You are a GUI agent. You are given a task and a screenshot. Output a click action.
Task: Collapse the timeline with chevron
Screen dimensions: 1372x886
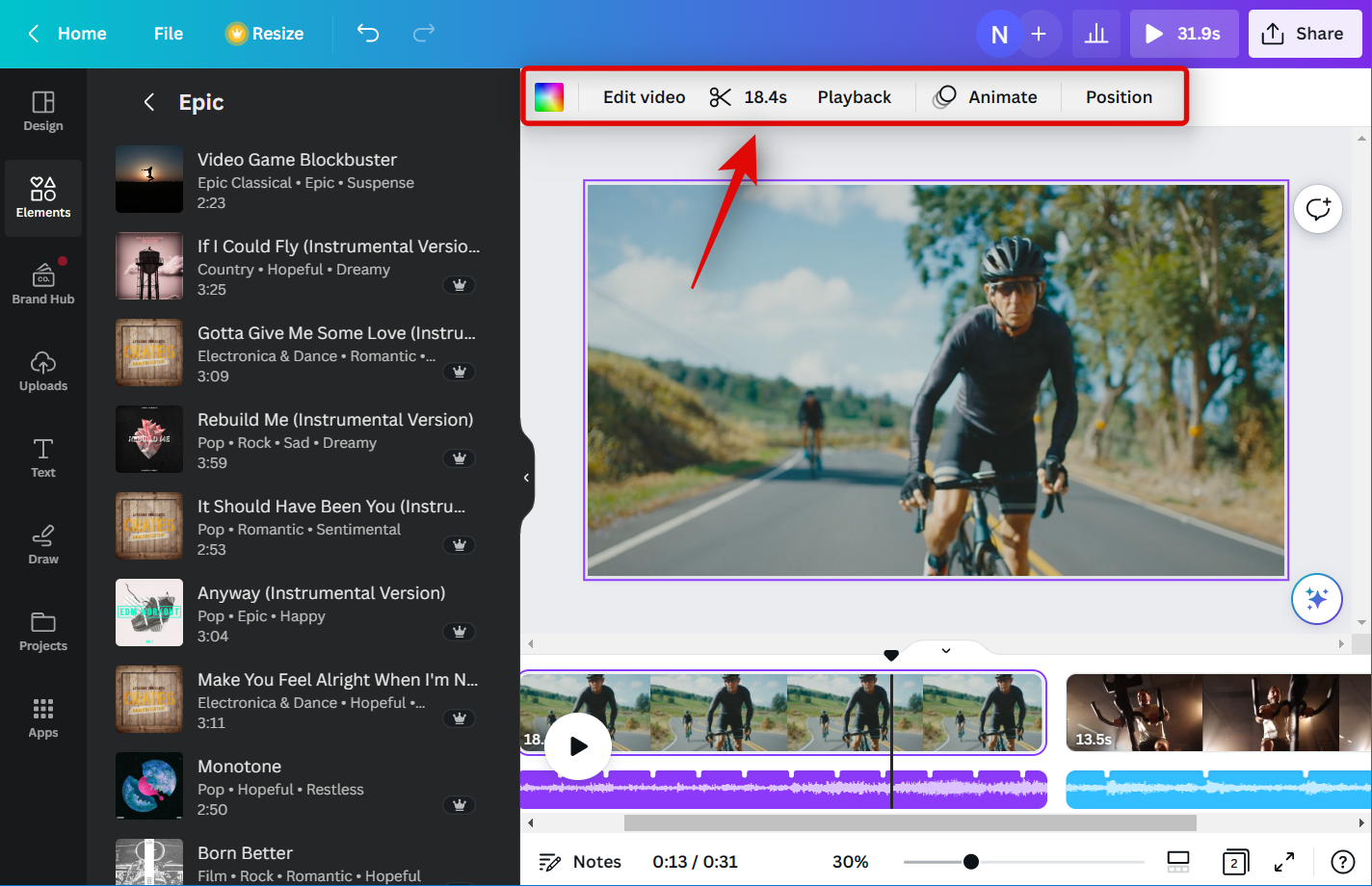coord(946,651)
